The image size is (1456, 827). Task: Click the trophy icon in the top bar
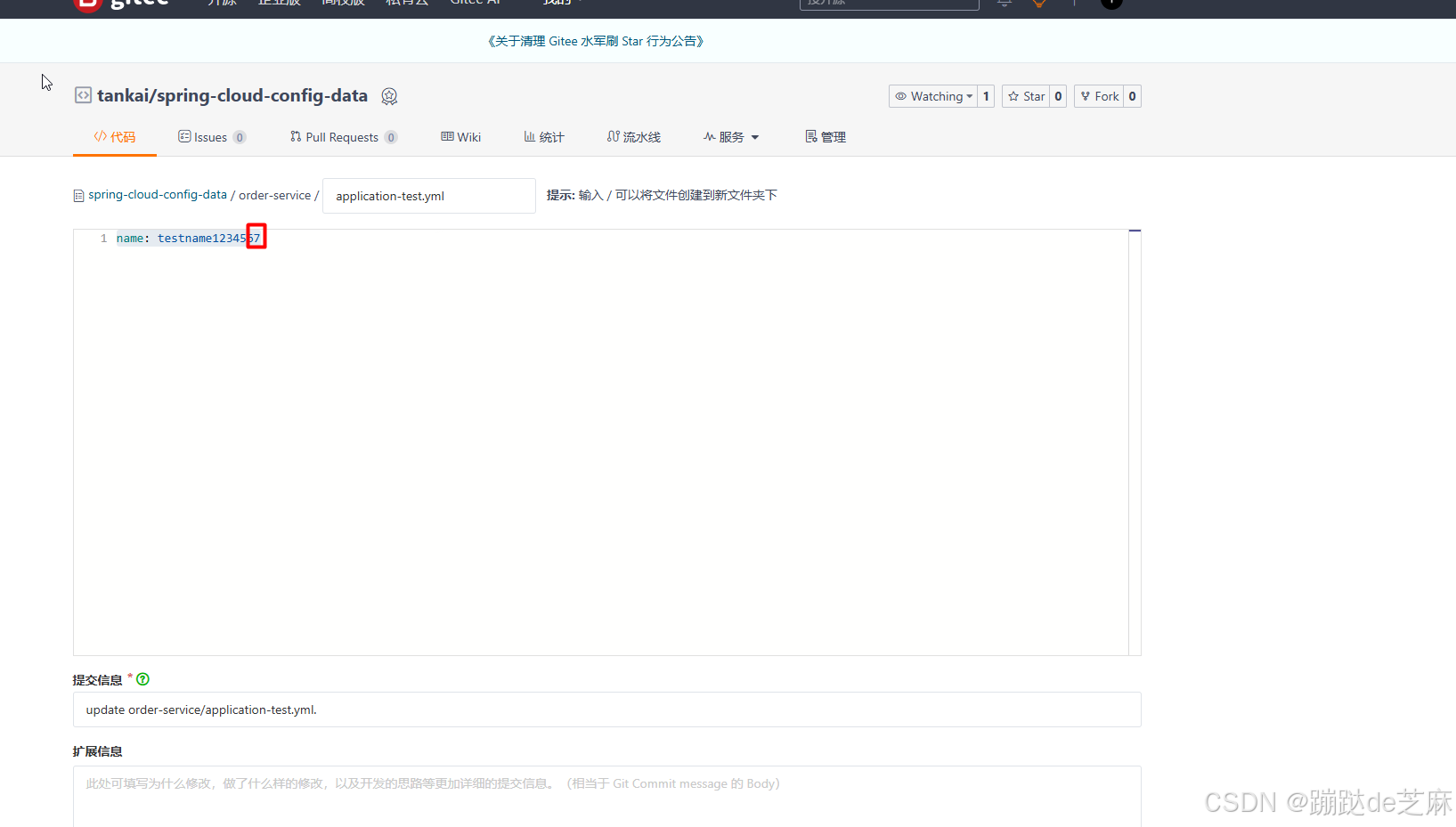(x=1037, y=3)
